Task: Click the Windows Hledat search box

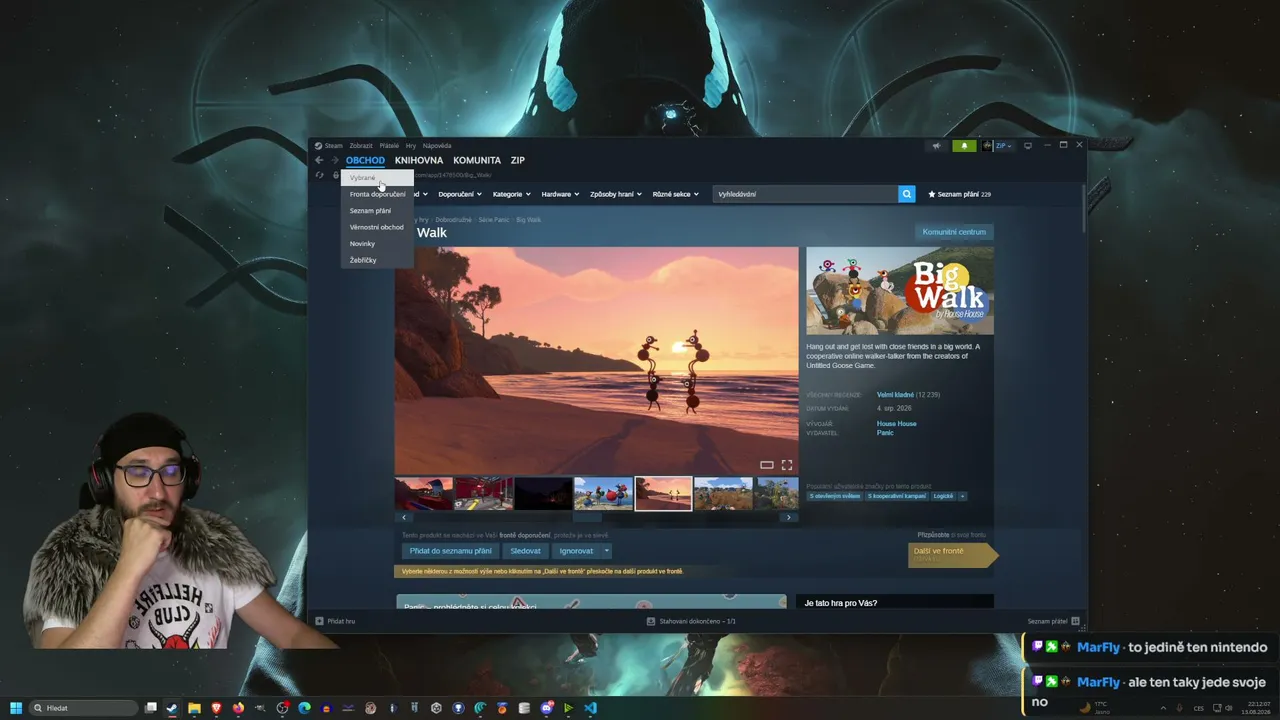Action: [83, 708]
